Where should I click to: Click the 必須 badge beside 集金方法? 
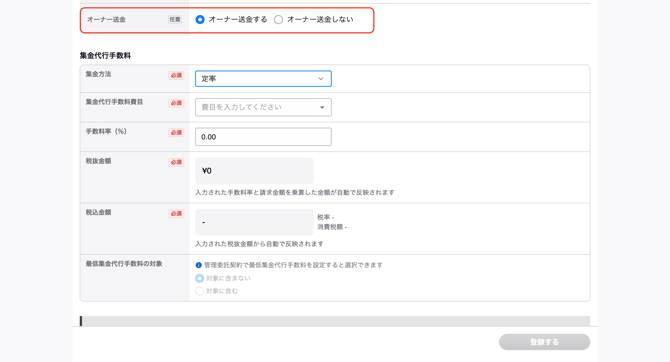176,75
